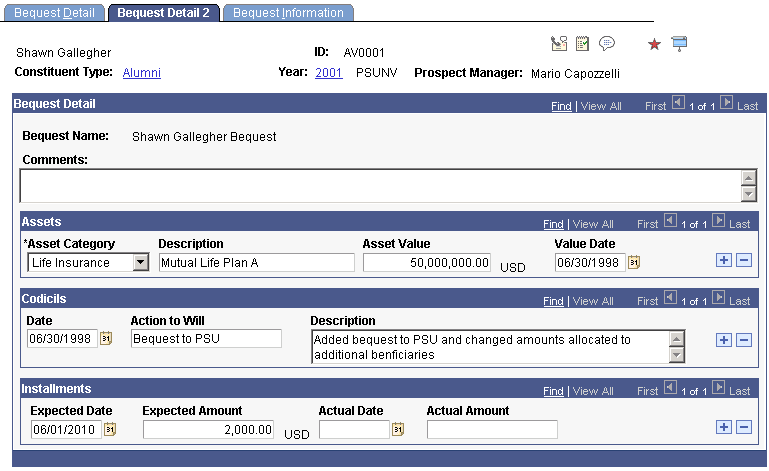This screenshot has width=769, height=471.
Task: Open the Asset Category dropdown
Action: (x=88, y=262)
